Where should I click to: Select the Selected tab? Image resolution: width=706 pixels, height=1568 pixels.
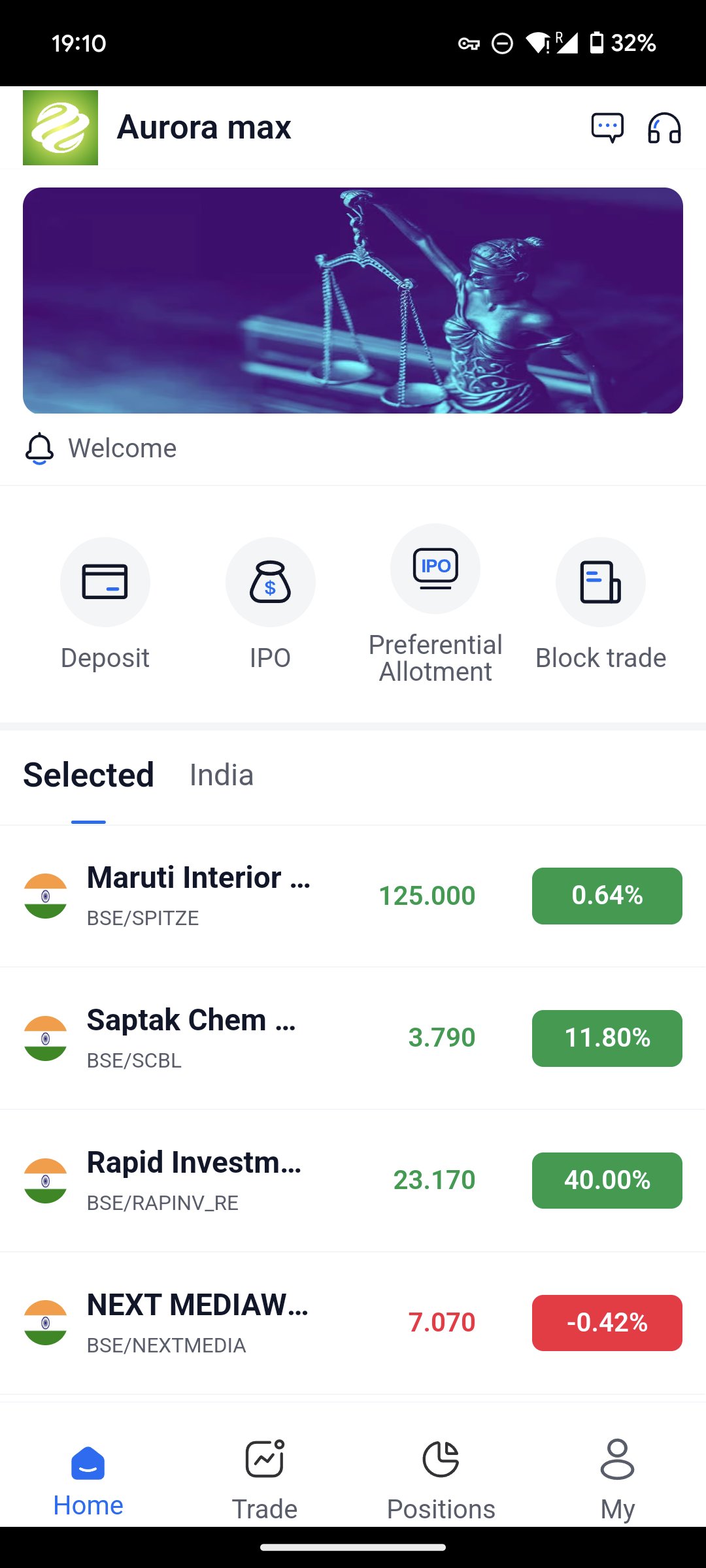(x=89, y=776)
